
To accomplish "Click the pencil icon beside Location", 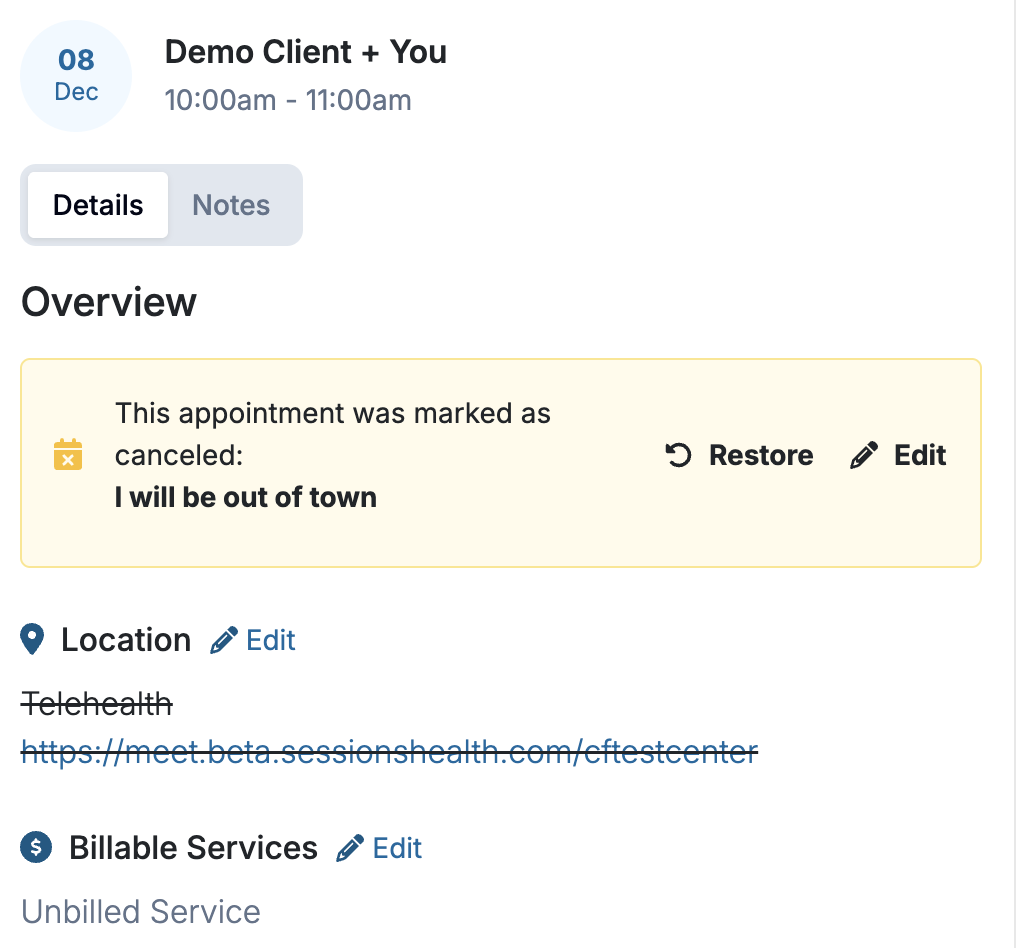I will 223,640.
